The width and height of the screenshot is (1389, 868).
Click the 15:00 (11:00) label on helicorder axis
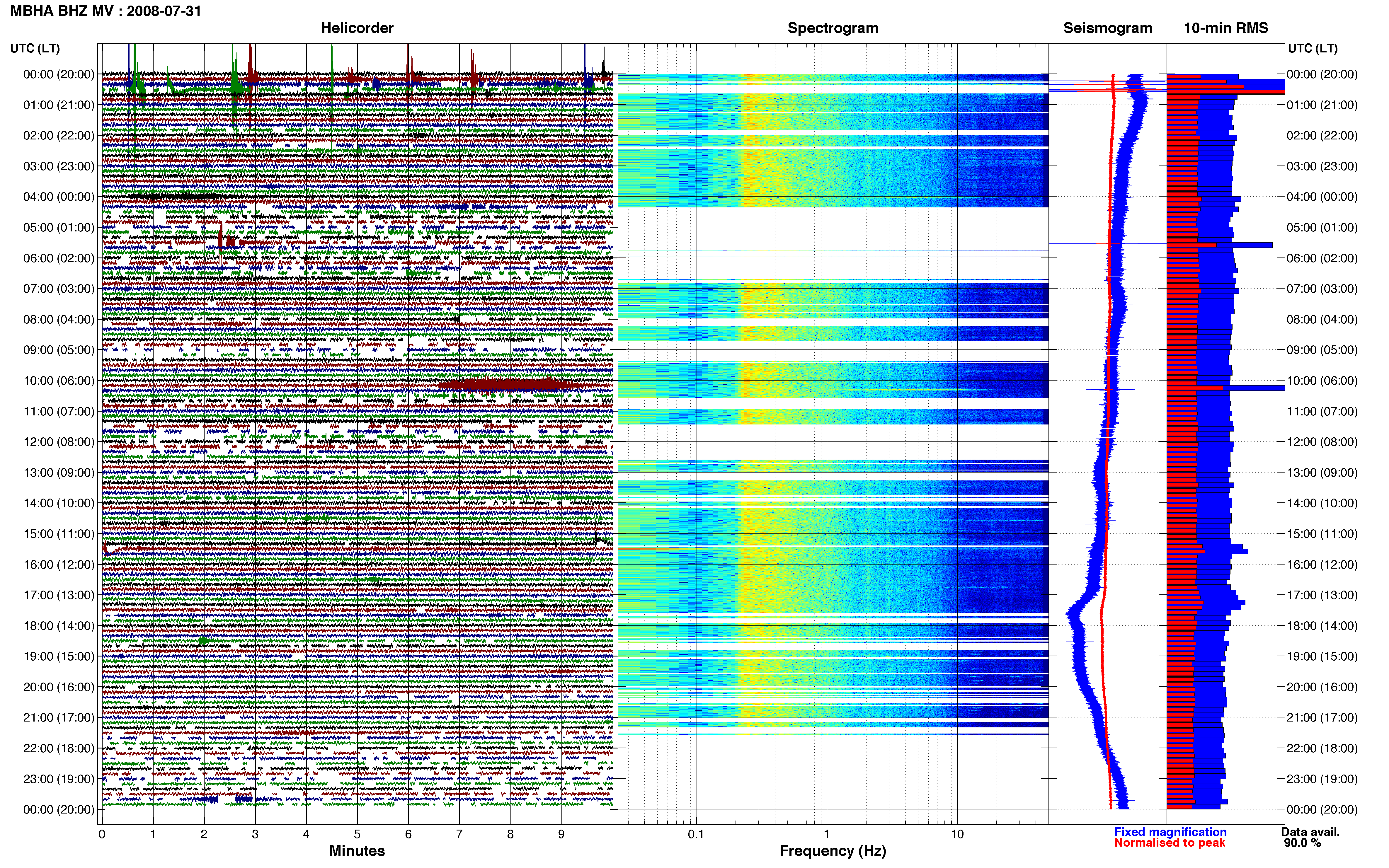(x=59, y=534)
